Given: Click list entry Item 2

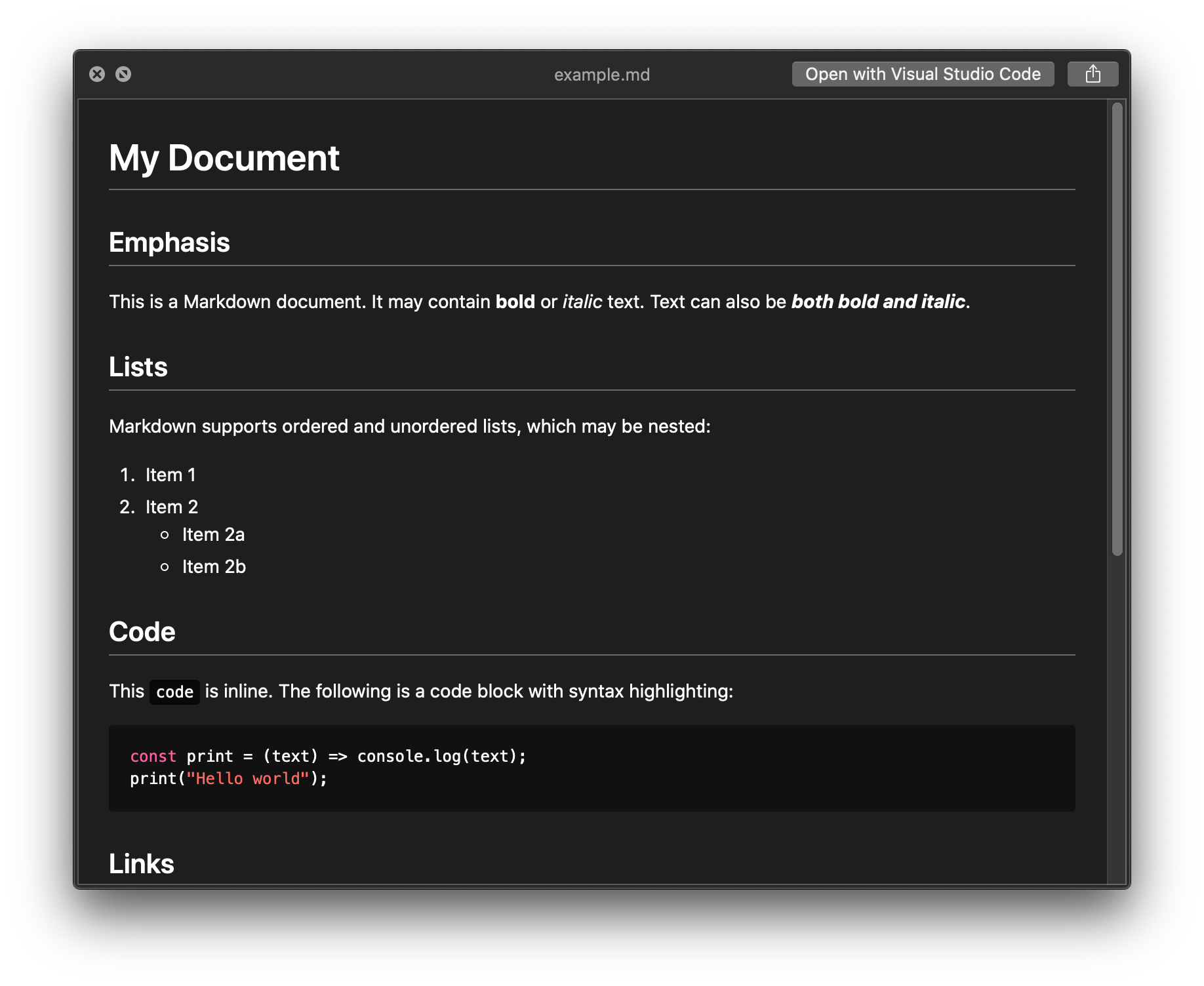Looking at the screenshot, I should [172, 507].
